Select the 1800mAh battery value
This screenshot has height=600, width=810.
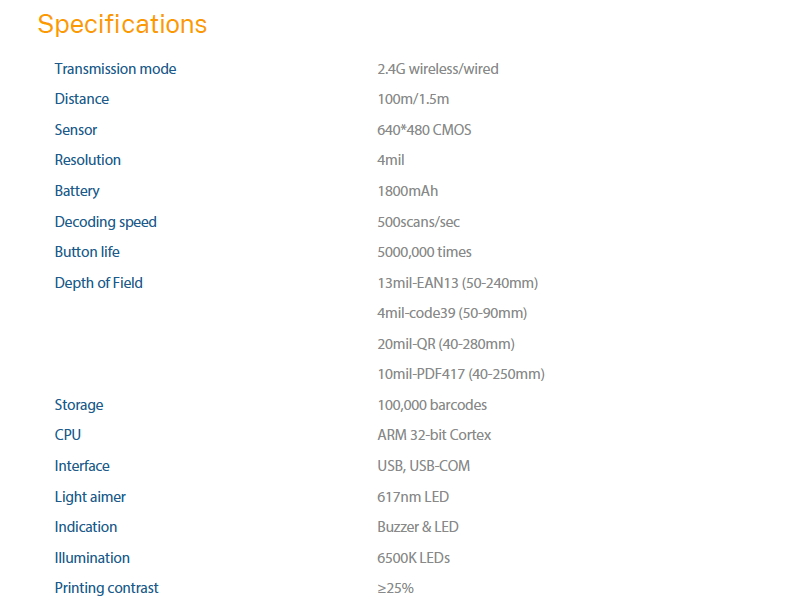point(407,191)
